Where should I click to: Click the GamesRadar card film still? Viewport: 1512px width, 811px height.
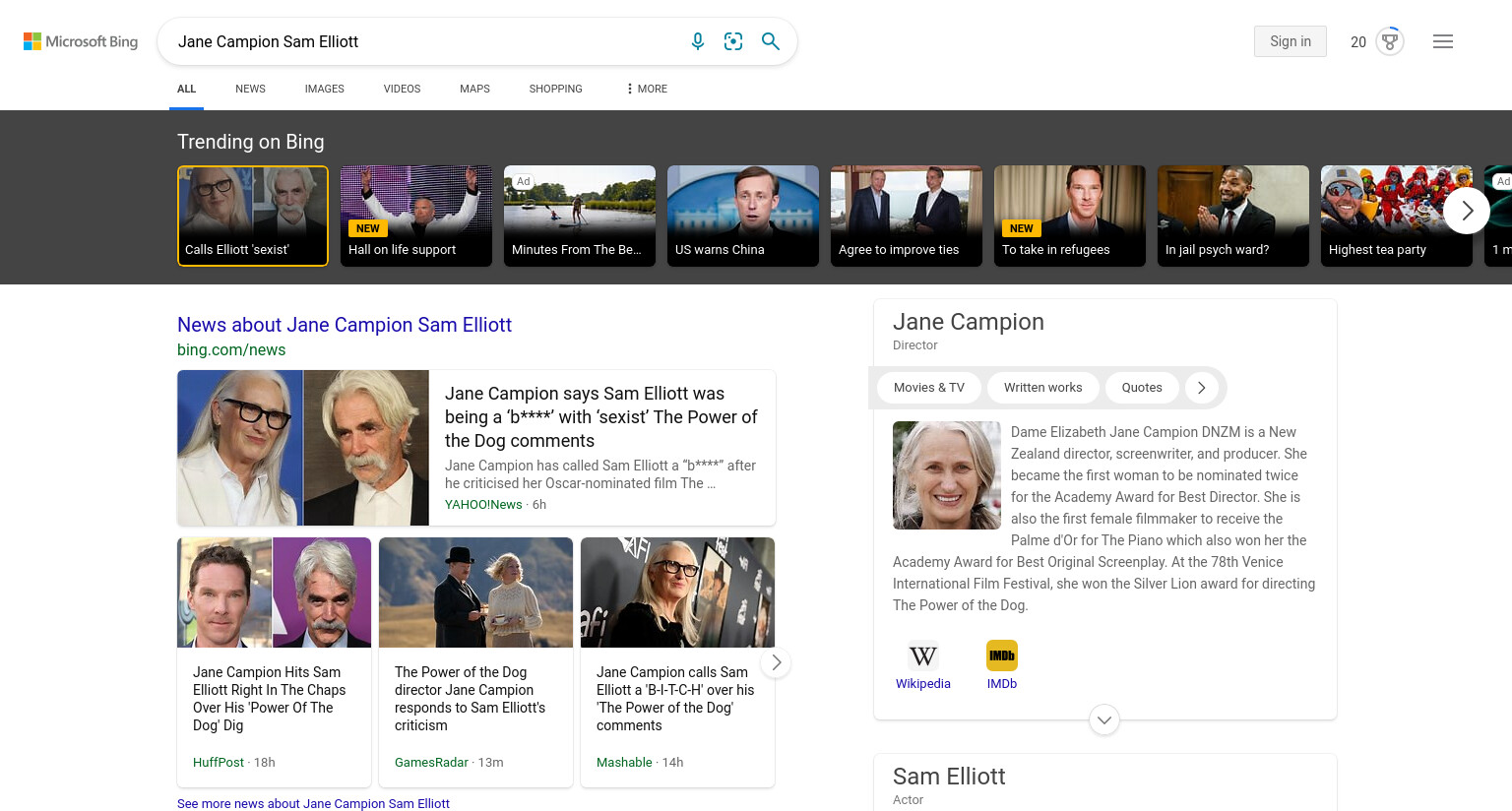point(475,593)
